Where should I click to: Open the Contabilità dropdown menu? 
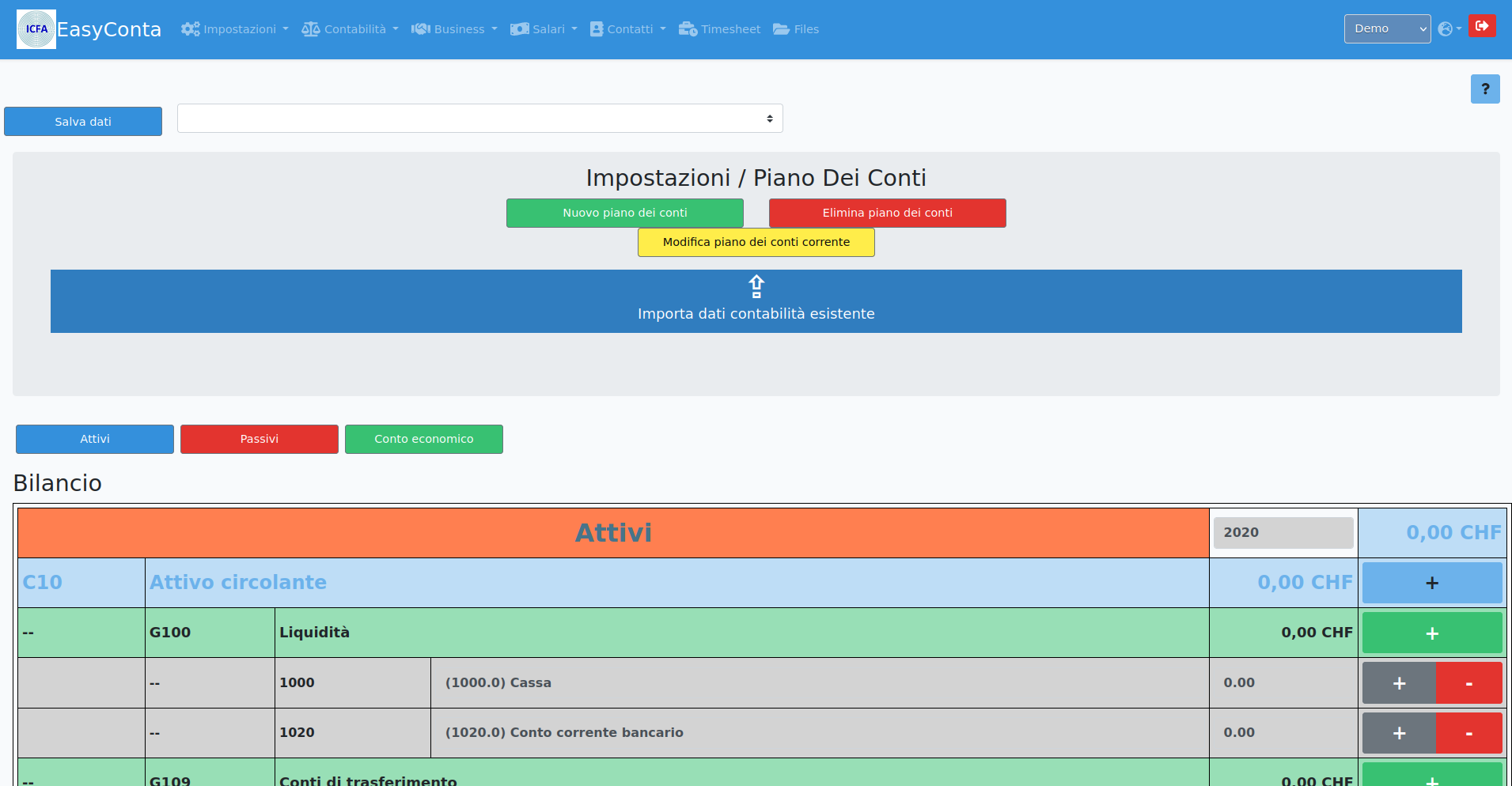click(x=350, y=29)
